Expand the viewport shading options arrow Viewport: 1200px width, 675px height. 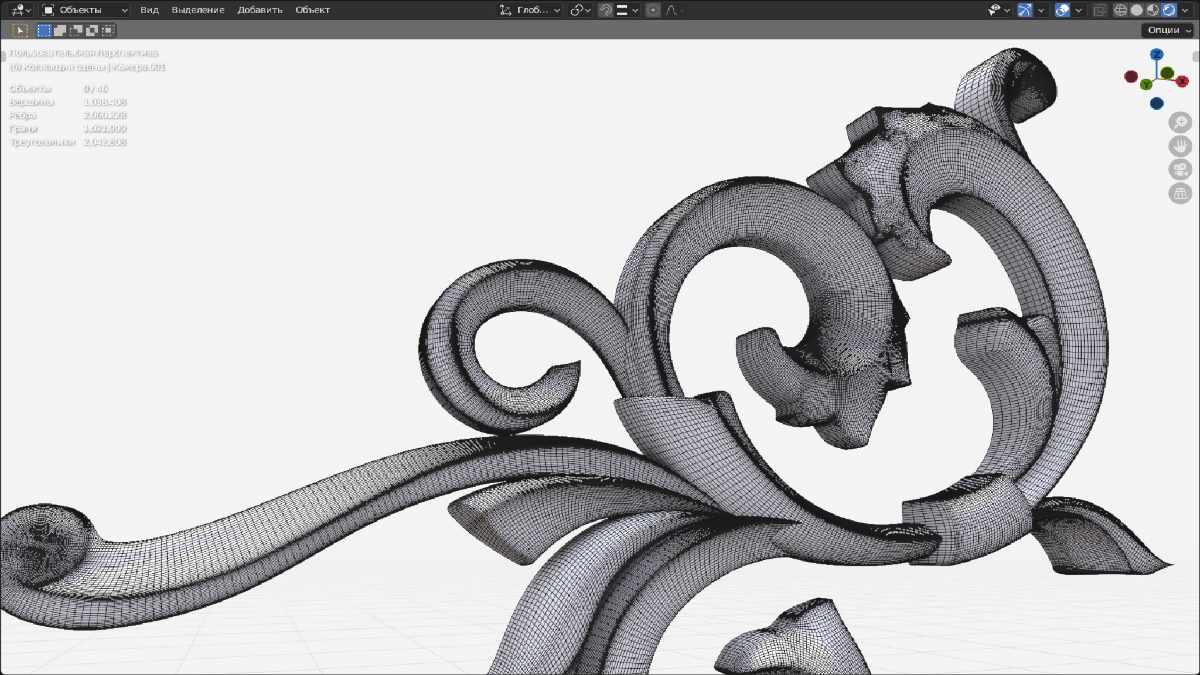[1187, 10]
